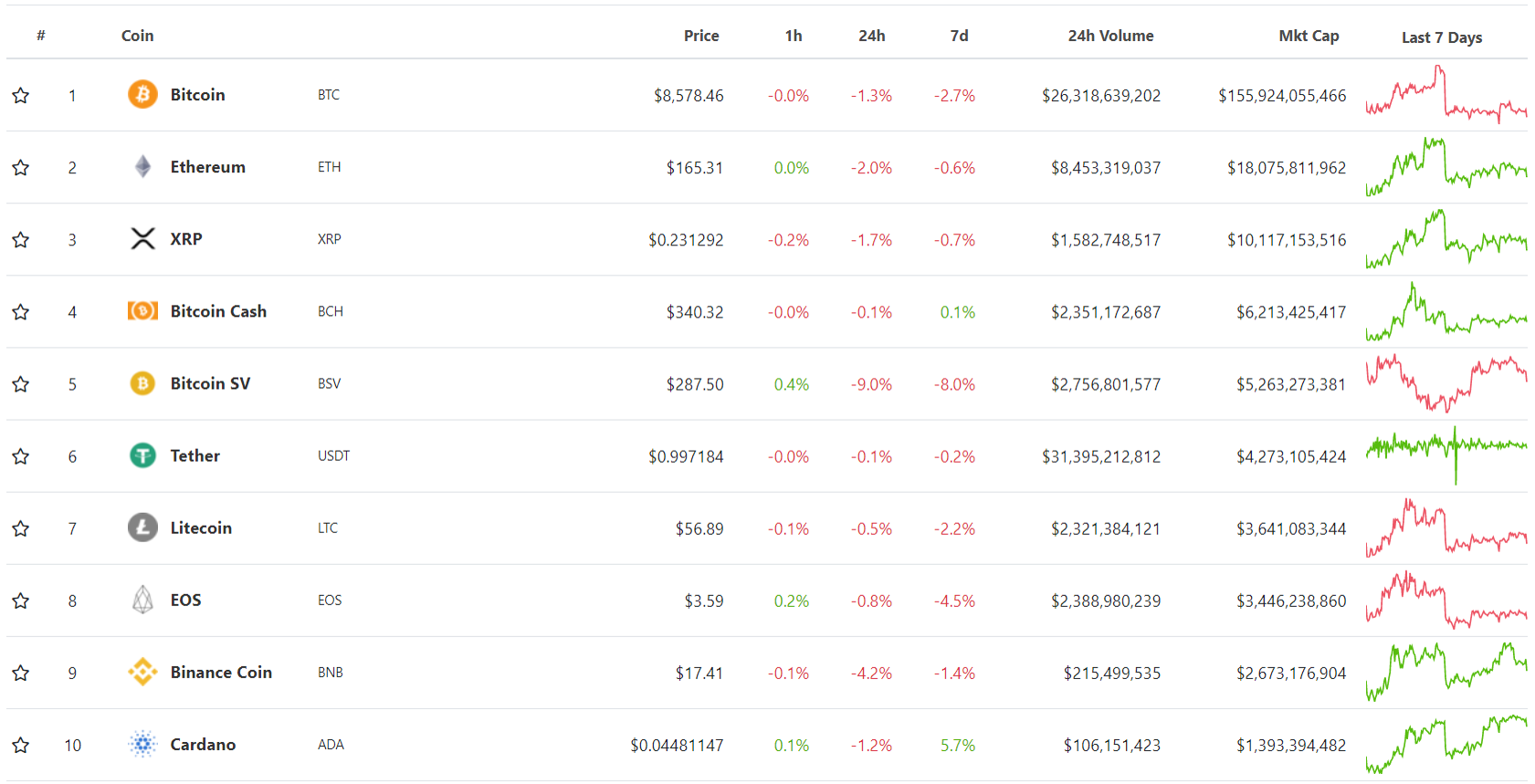Viewport: 1535px width, 784px height.
Task: Toggle the EOS favorite star
Action: pyautogui.click(x=21, y=600)
